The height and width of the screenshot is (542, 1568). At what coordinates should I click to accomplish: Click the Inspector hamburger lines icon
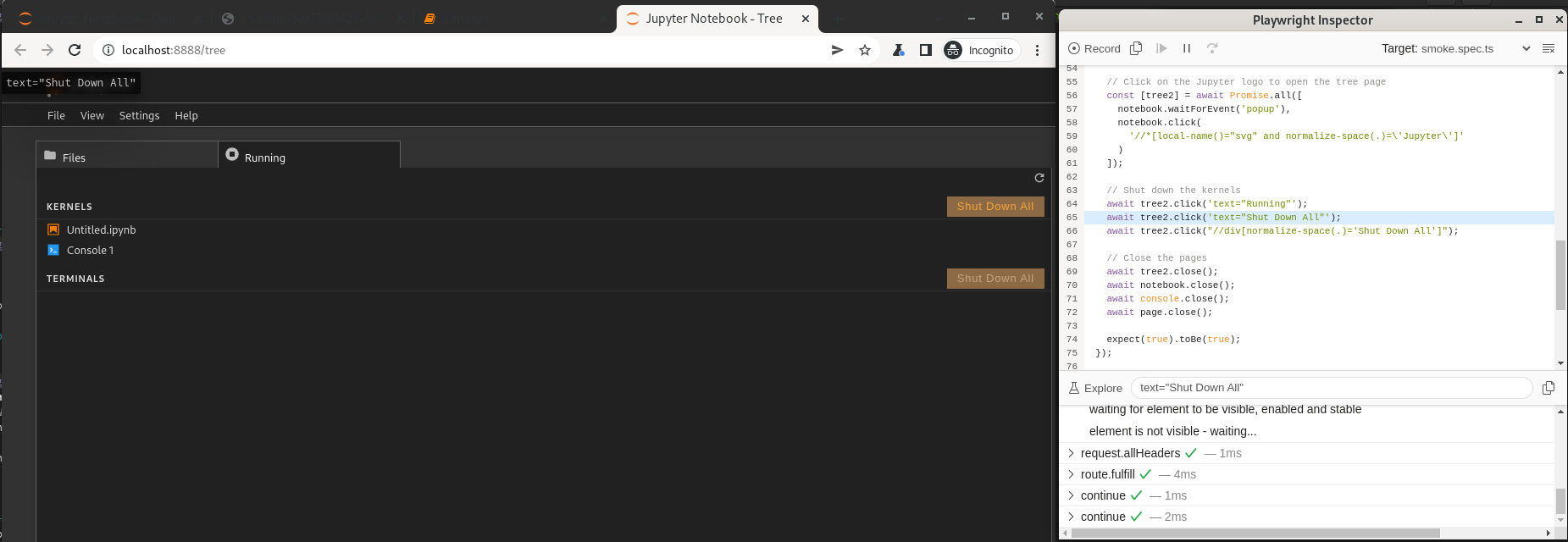[x=1549, y=48]
